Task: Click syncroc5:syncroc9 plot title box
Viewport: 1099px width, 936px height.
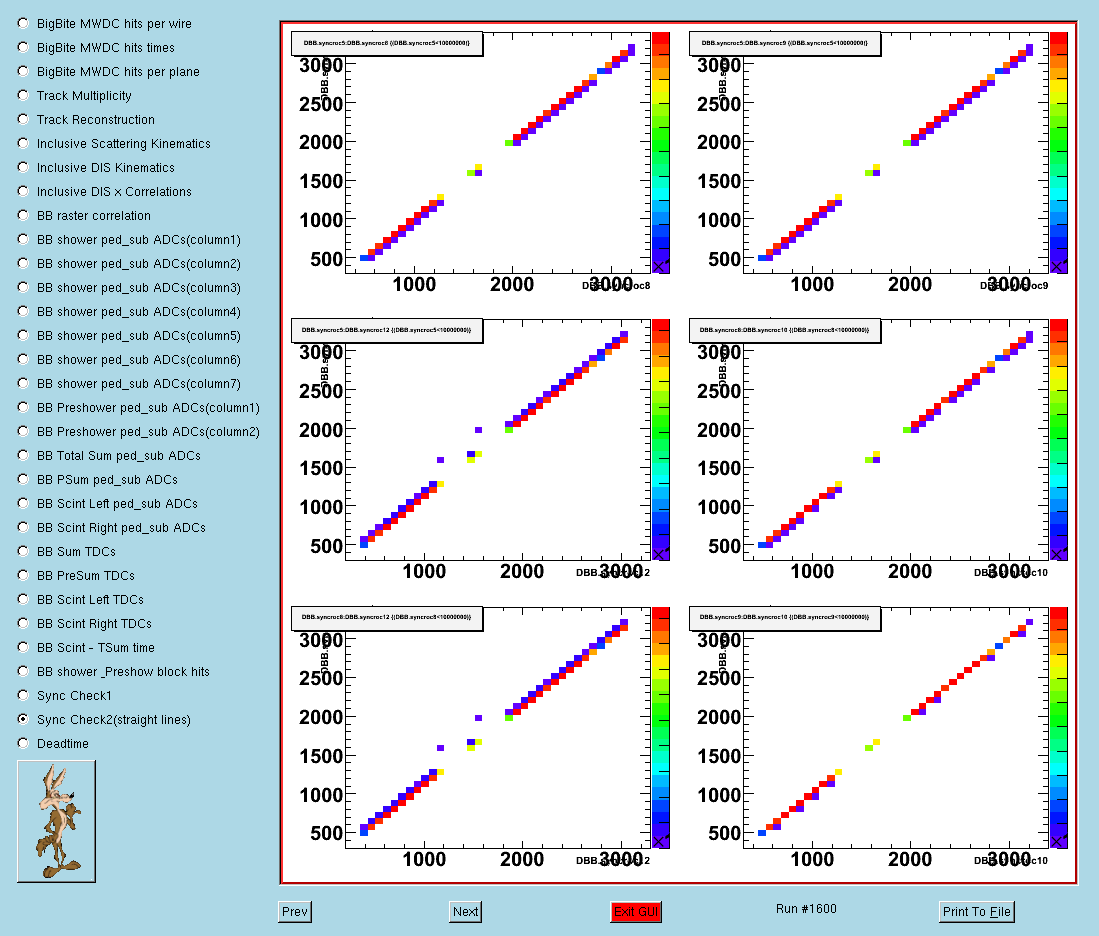Action: (x=785, y=43)
